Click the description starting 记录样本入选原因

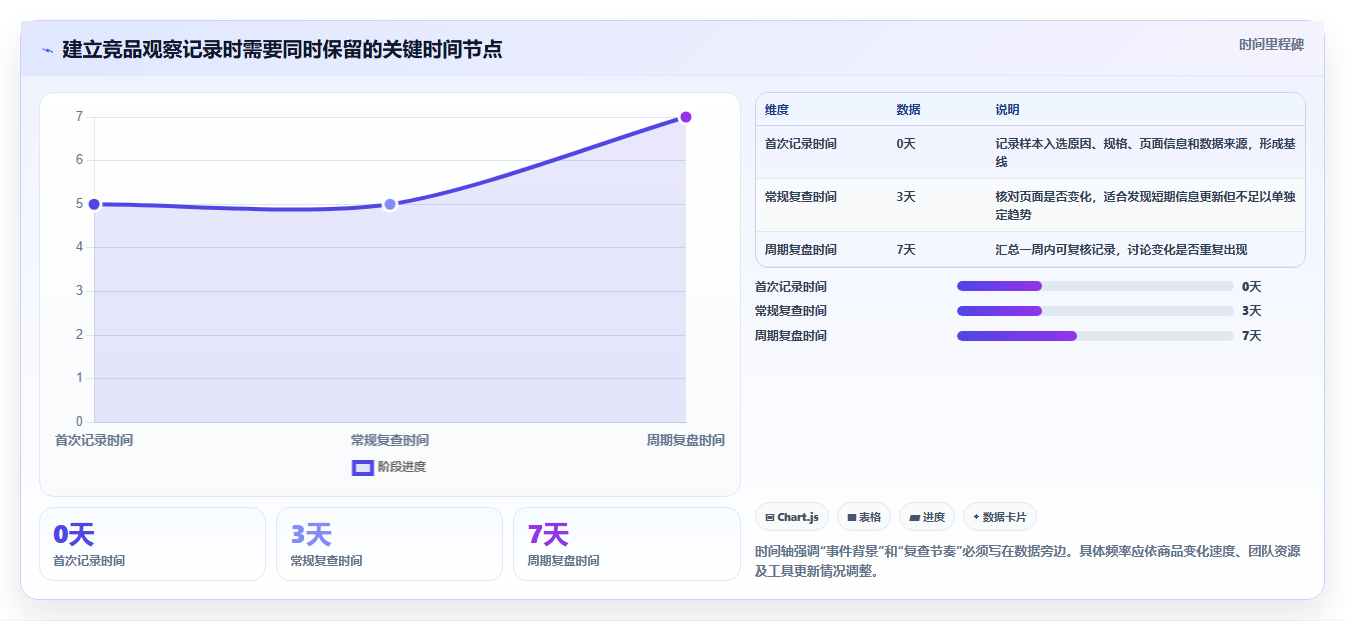tap(1145, 153)
